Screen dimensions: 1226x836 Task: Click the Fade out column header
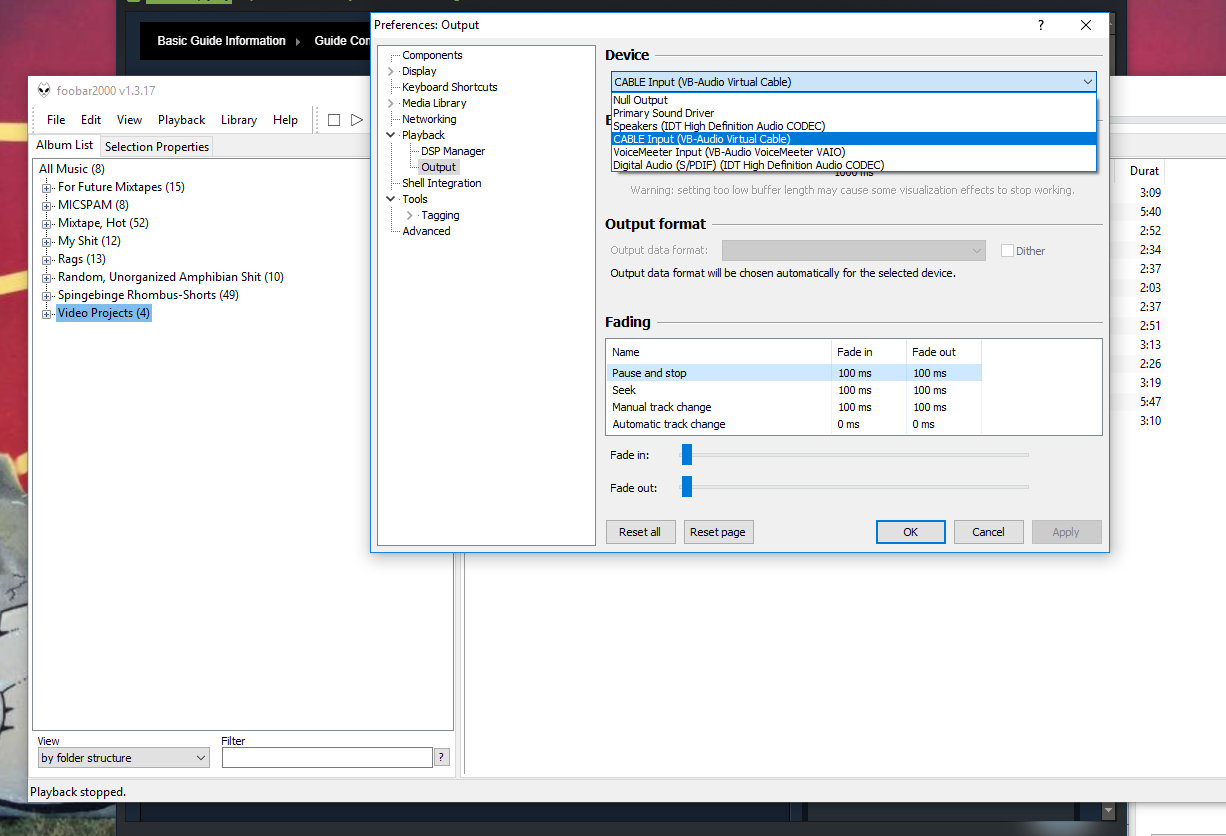944,352
